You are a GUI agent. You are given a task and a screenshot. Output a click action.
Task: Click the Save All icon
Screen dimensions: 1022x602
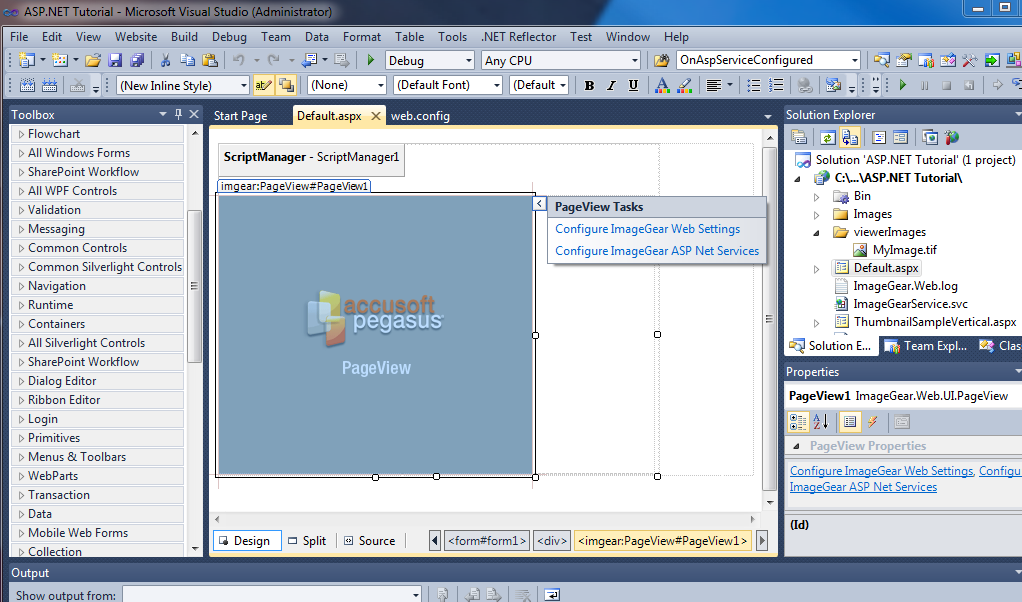tap(137, 61)
